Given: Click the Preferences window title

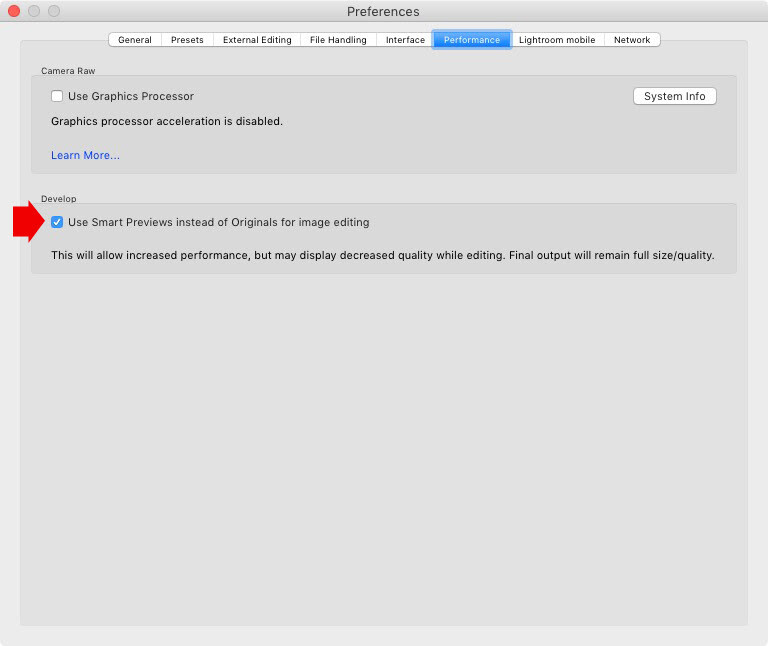Looking at the screenshot, I should (x=383, y=12).
